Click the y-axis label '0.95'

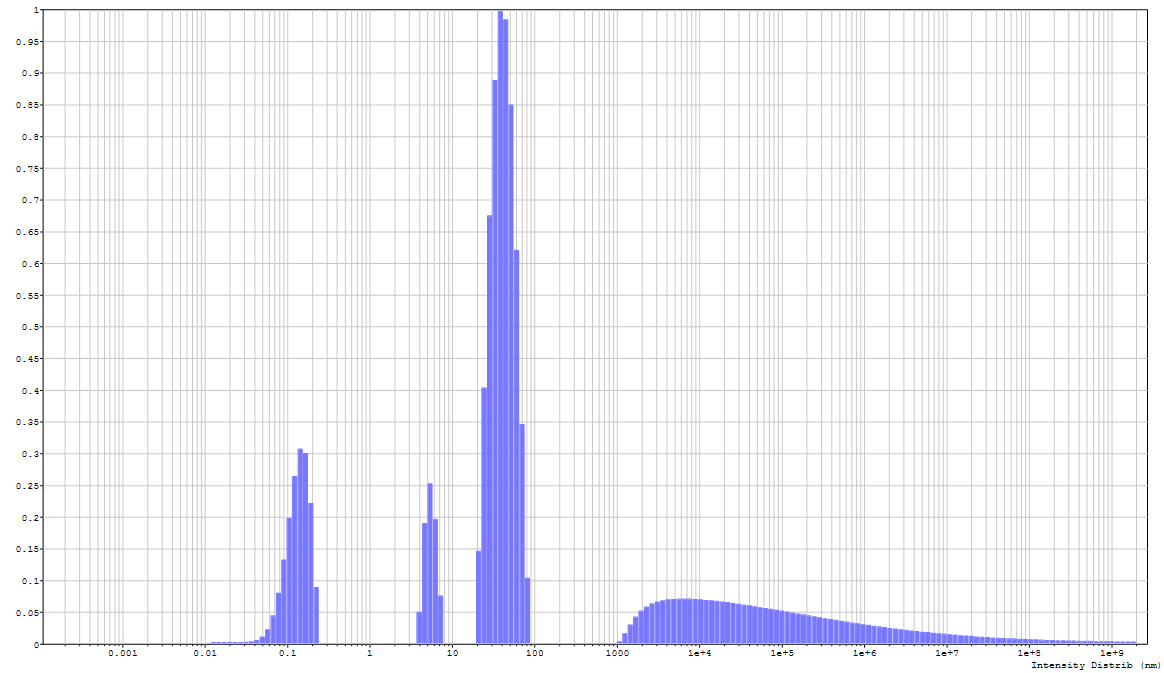click(27, 42)
